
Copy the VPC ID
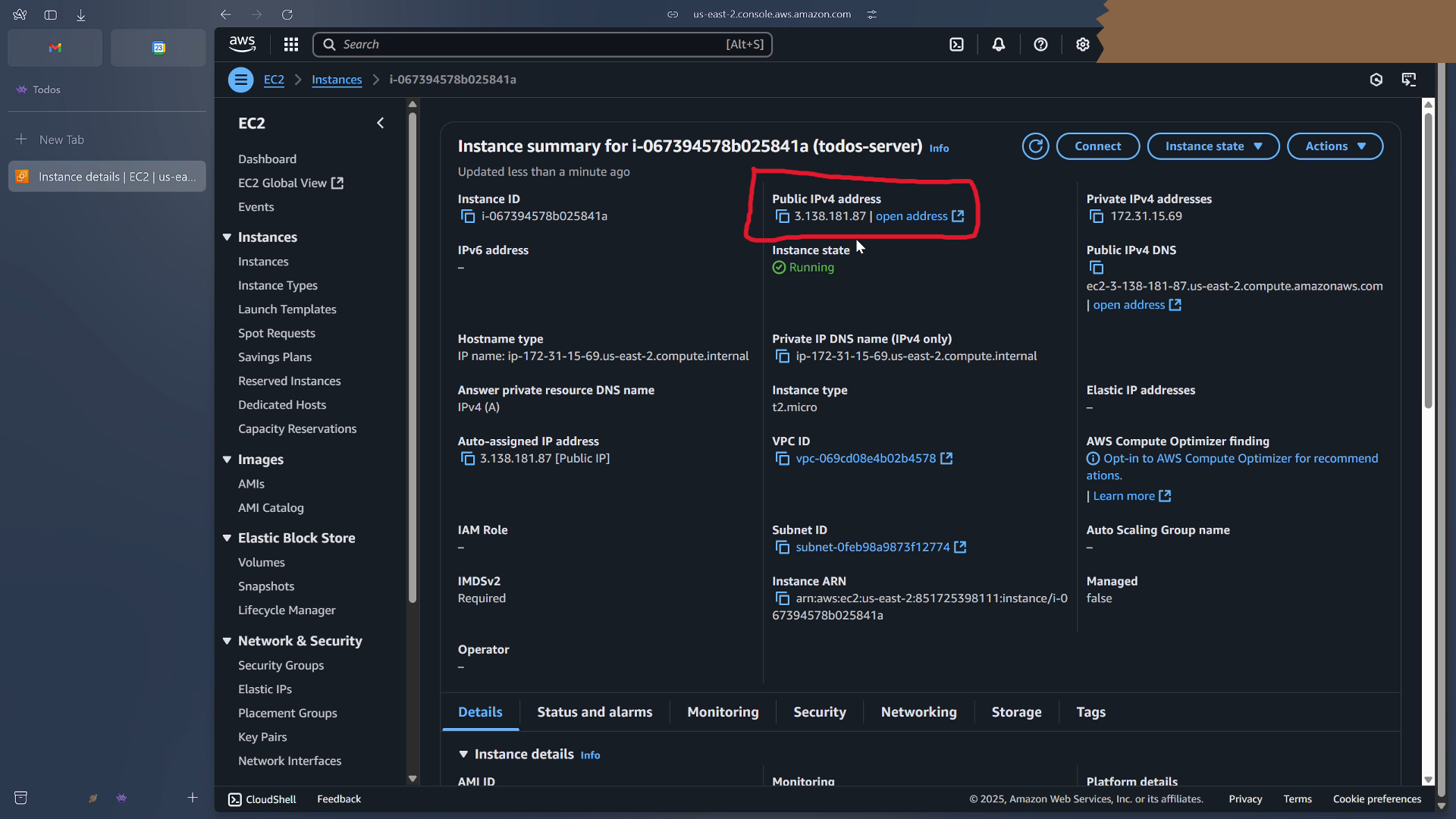782,459
